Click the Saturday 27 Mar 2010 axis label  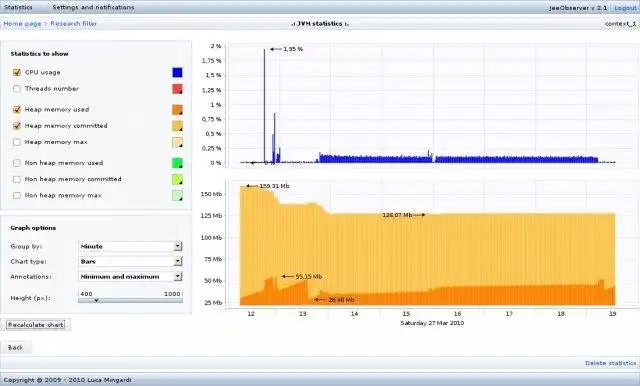[x=432, y=323]
